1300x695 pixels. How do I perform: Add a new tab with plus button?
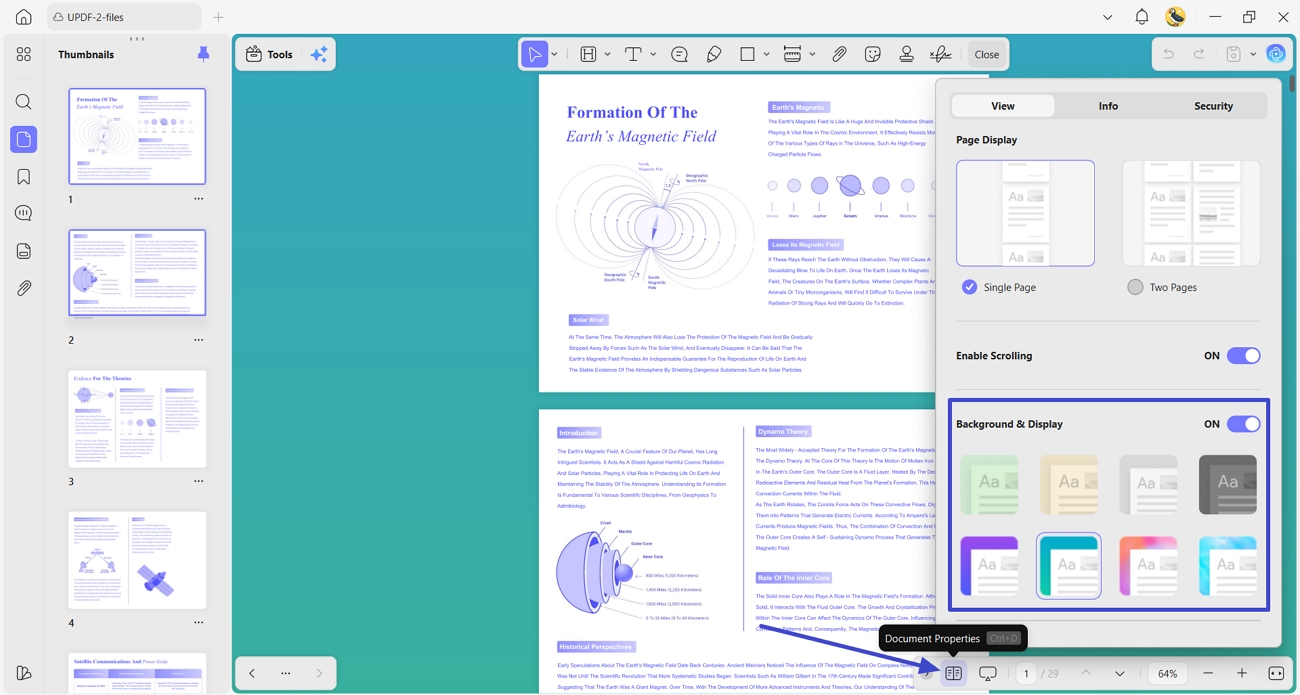[x=218, y=17]
